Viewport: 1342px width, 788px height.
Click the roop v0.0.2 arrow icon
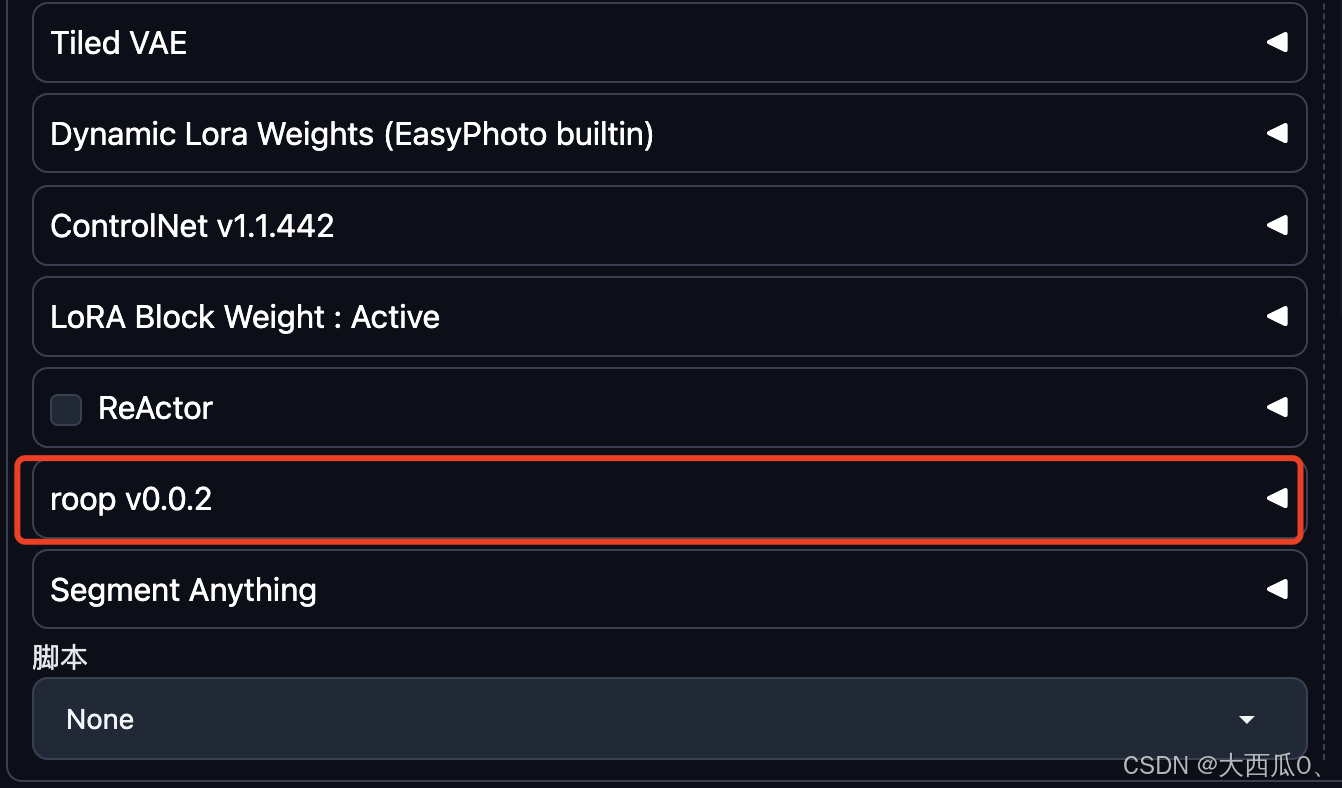click(x=1277, y=499)
